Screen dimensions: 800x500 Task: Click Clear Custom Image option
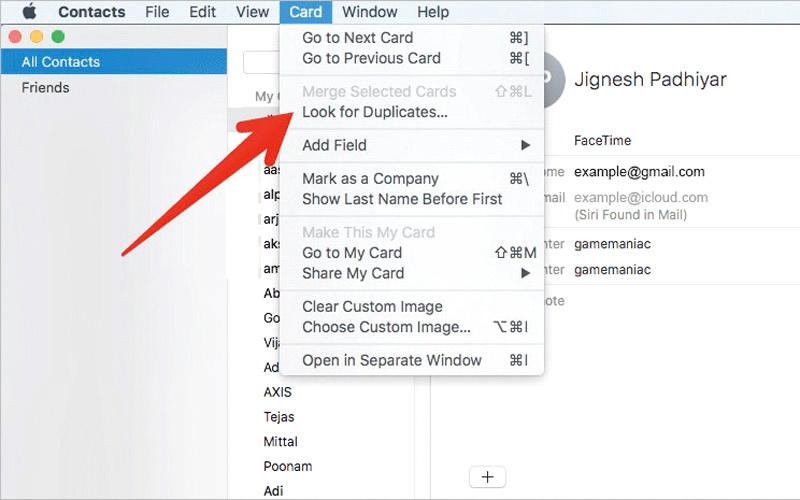pos(372,307)
